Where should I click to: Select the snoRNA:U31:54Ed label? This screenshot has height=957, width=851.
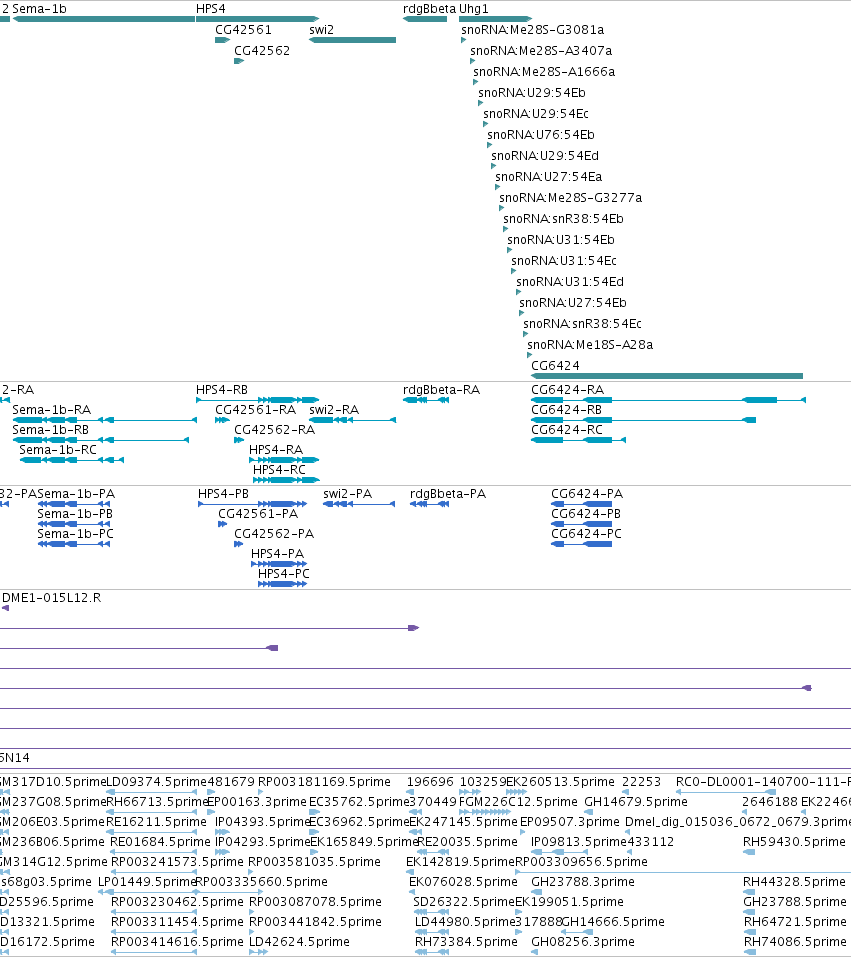tap(570, 282)
